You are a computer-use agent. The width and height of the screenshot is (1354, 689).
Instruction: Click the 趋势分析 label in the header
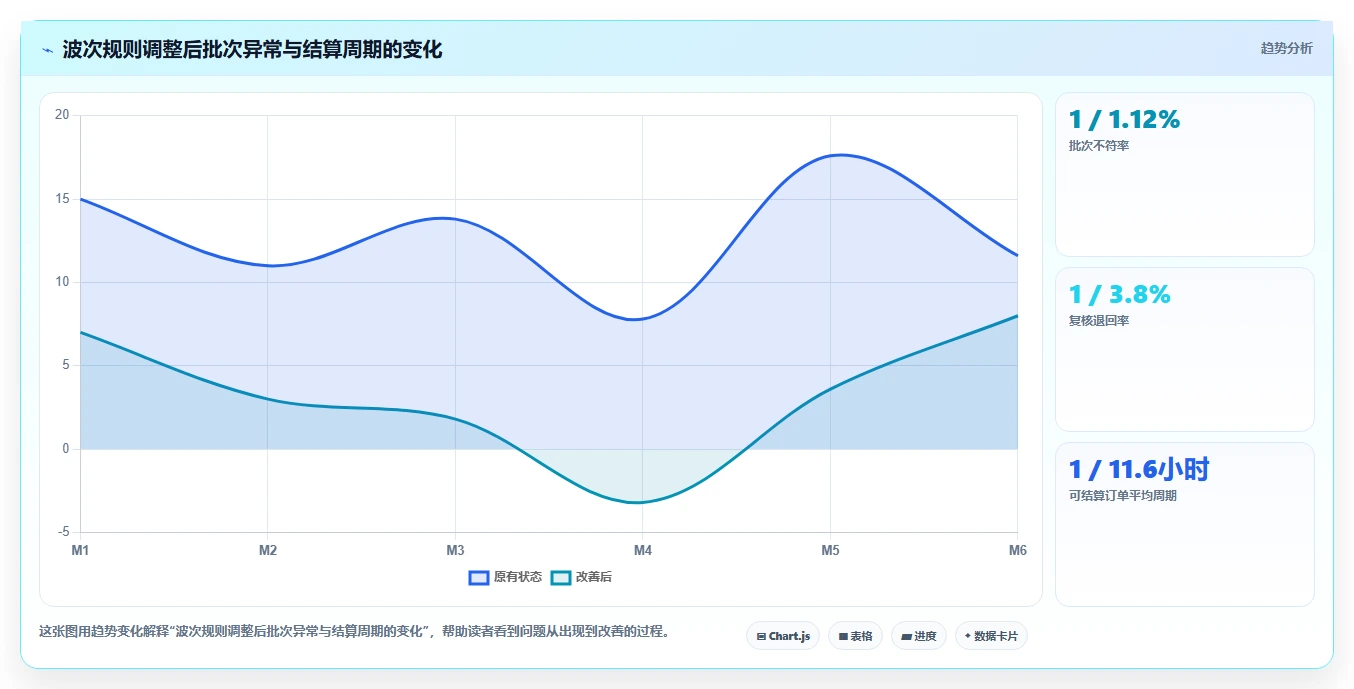pos(1286,49)
